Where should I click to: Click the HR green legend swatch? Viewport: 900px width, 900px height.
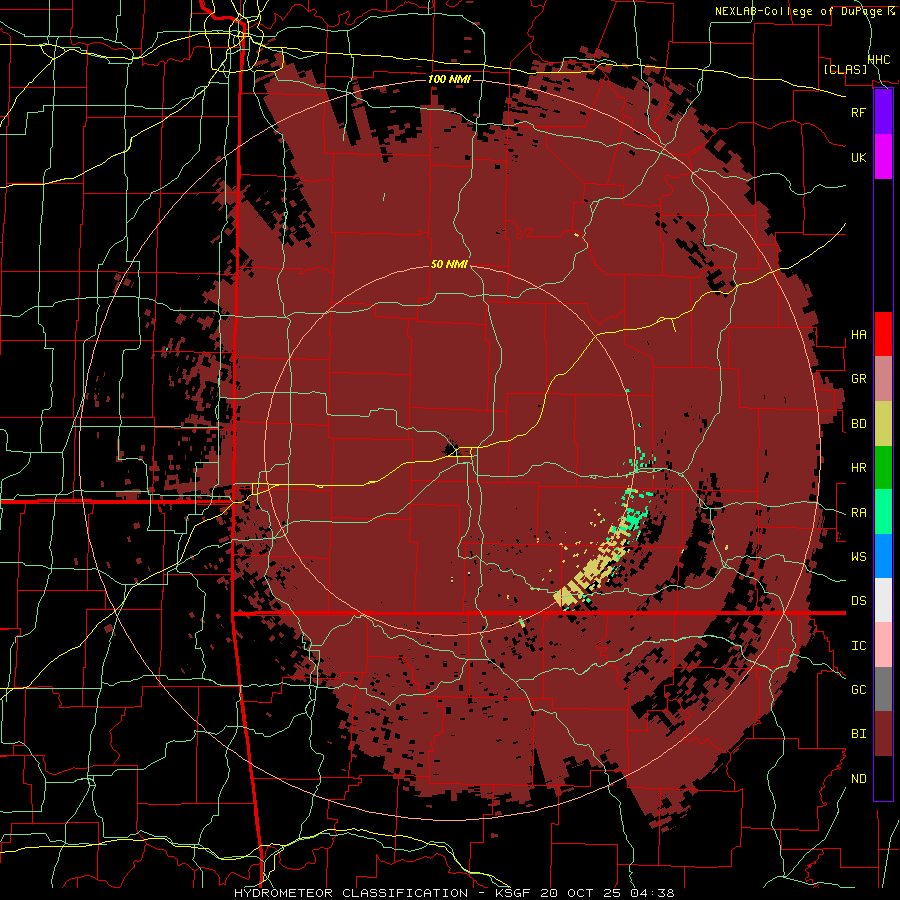tap(883, 468)
